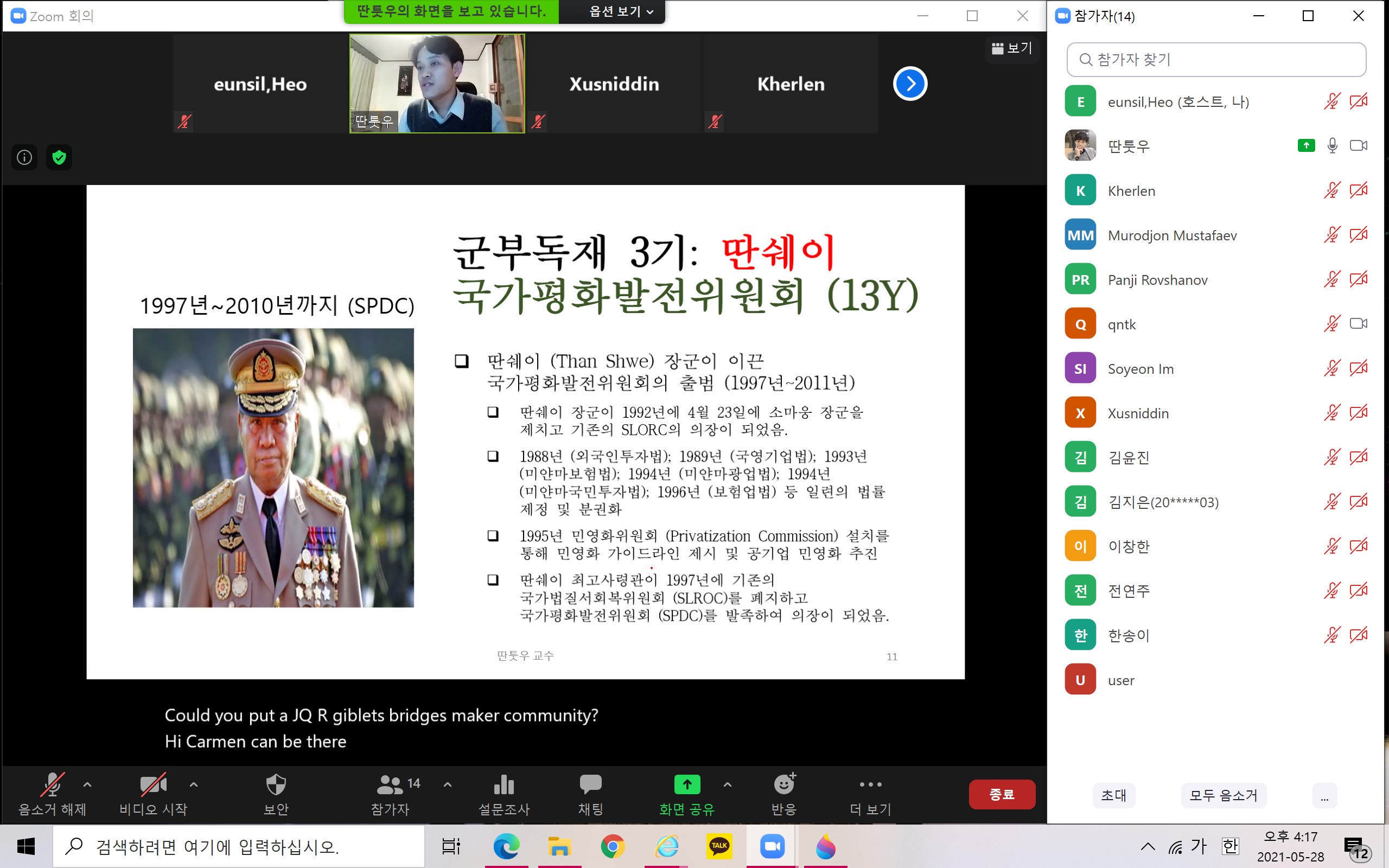Select 딴툿우 video thumbnail
The width and height of the screenshot is (1389, 868).
coord(437,84)
